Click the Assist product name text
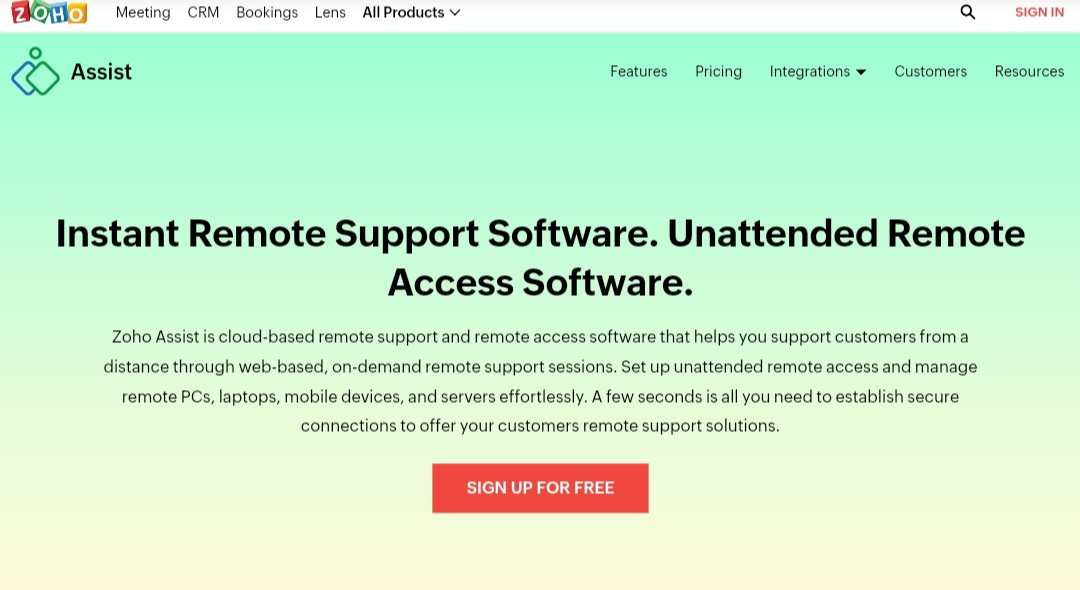Viewport: 1080px width, 590px height. pyautogui.click(x=101, y=72)
